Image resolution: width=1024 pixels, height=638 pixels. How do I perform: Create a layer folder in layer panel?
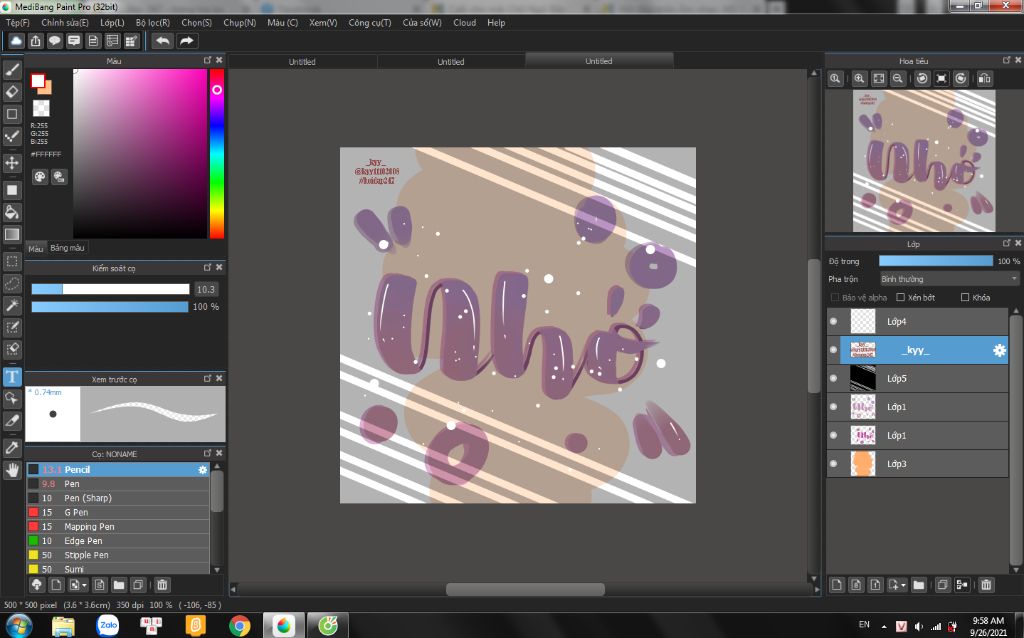coord(918,584)
